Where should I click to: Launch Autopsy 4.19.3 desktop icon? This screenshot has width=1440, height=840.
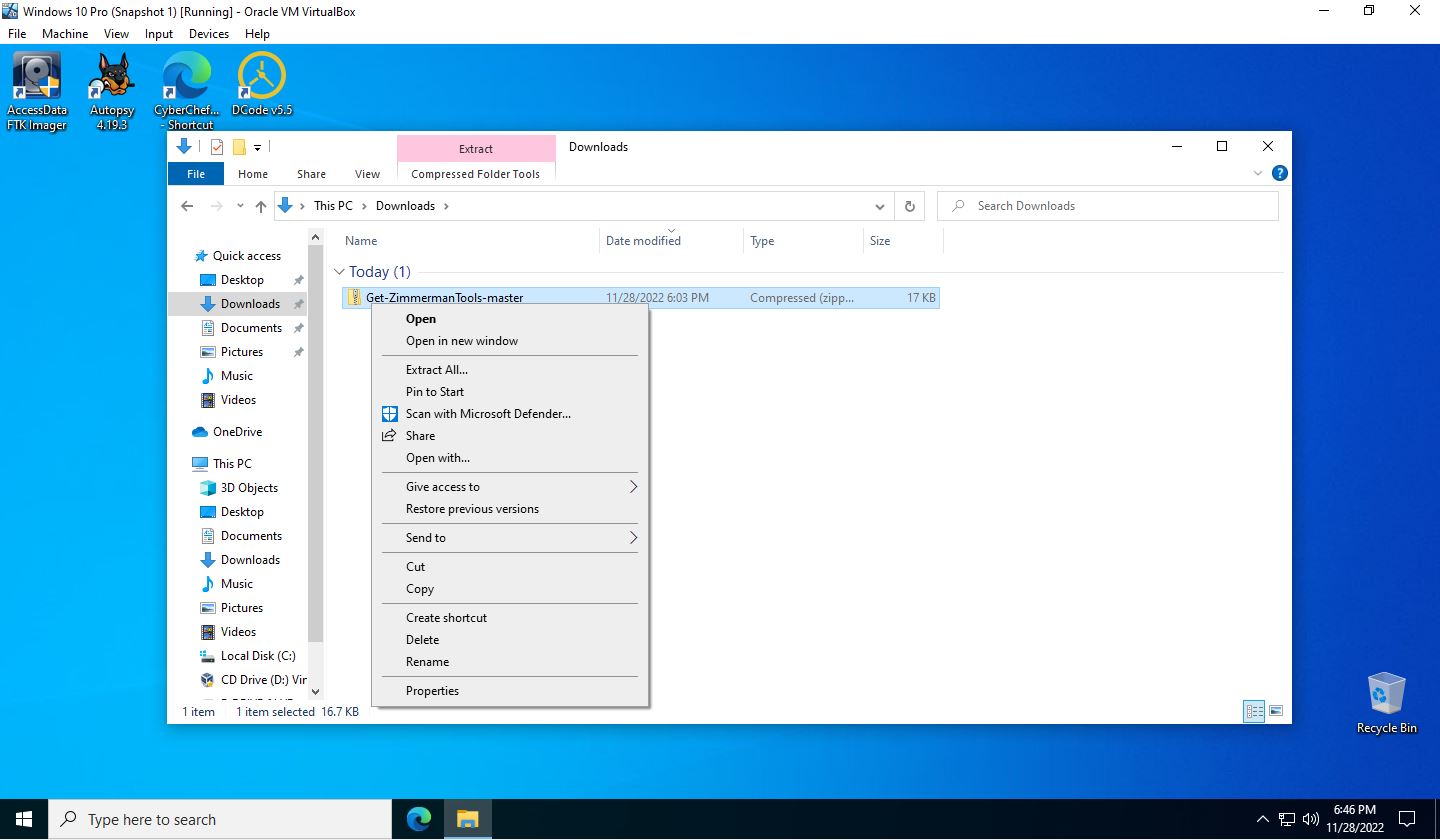112,92
